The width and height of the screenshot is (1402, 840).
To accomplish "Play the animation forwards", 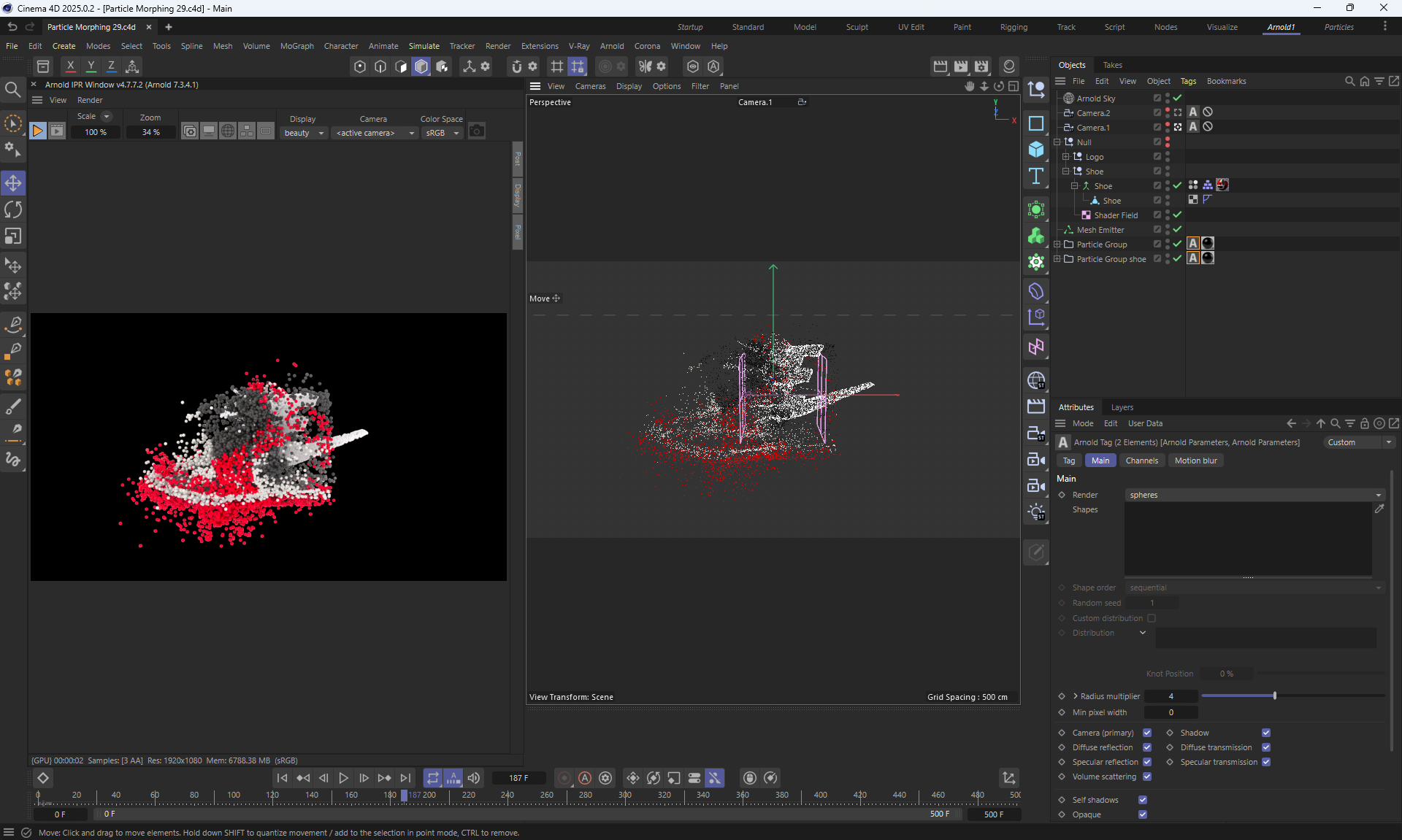I will click(343, 778).
